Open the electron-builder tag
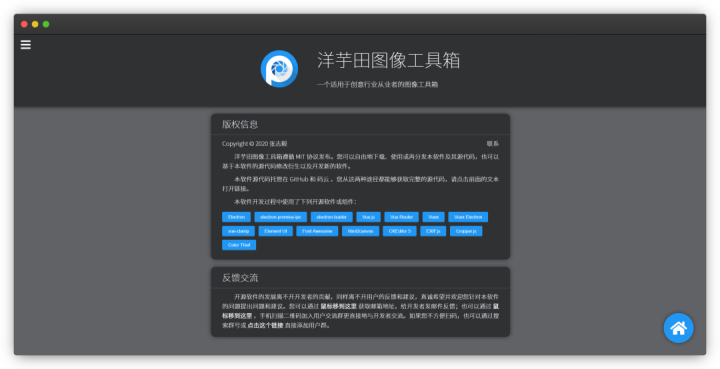720x369 pixels. pos(332,217)
